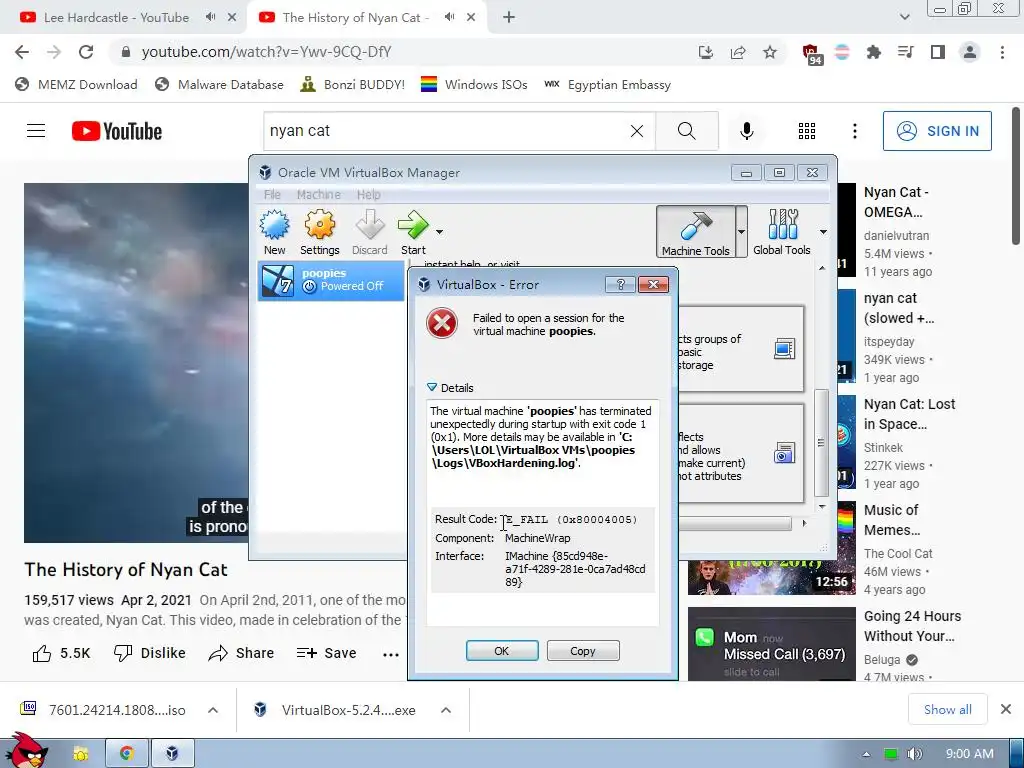Screen dimensions: 1024x768
Task: Open MEMZ Download bookmark
Action: click(x=76, y=84)
